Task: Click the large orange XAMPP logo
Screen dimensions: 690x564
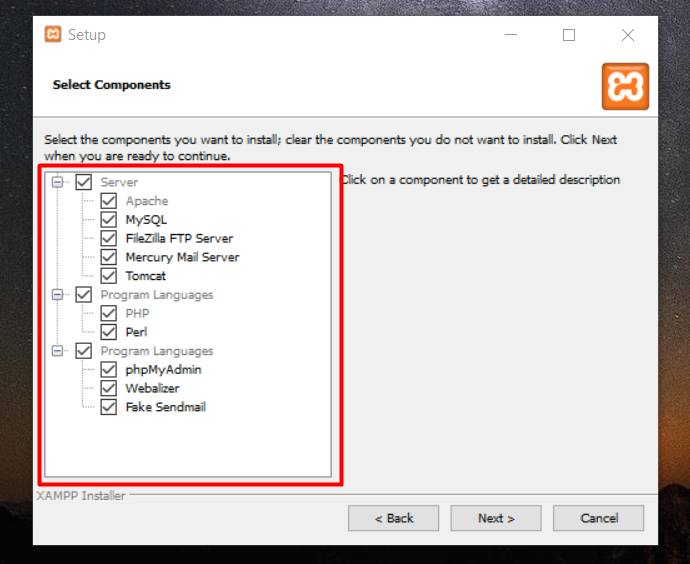Action: coord(625,86)
